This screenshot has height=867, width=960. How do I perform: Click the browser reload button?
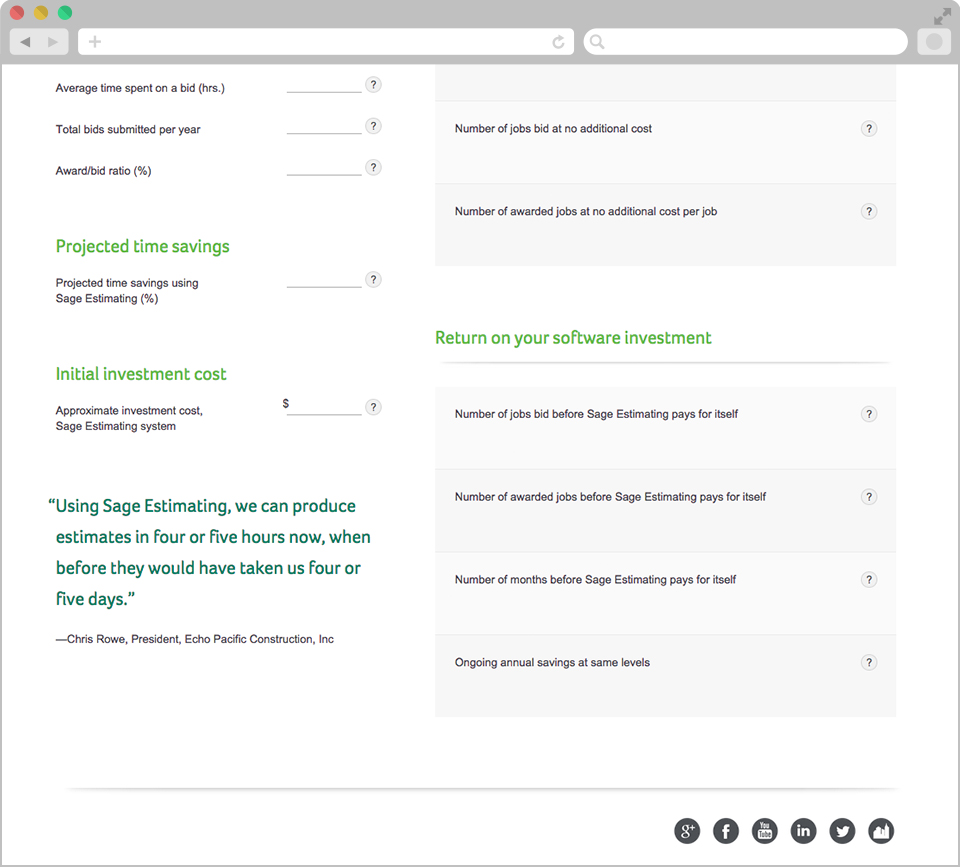[x=558, y=42]
